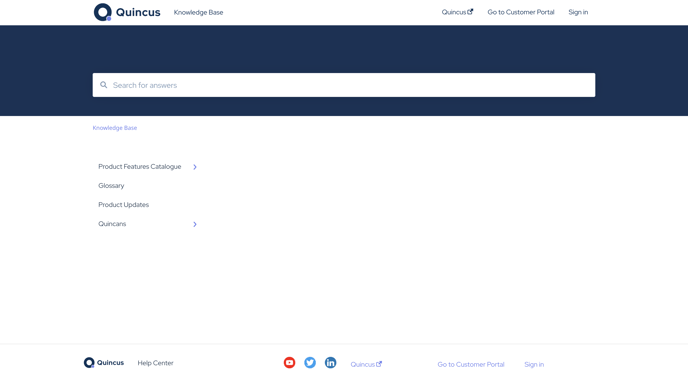Select Product Features Catalogue item

click(x=140, y=166)
